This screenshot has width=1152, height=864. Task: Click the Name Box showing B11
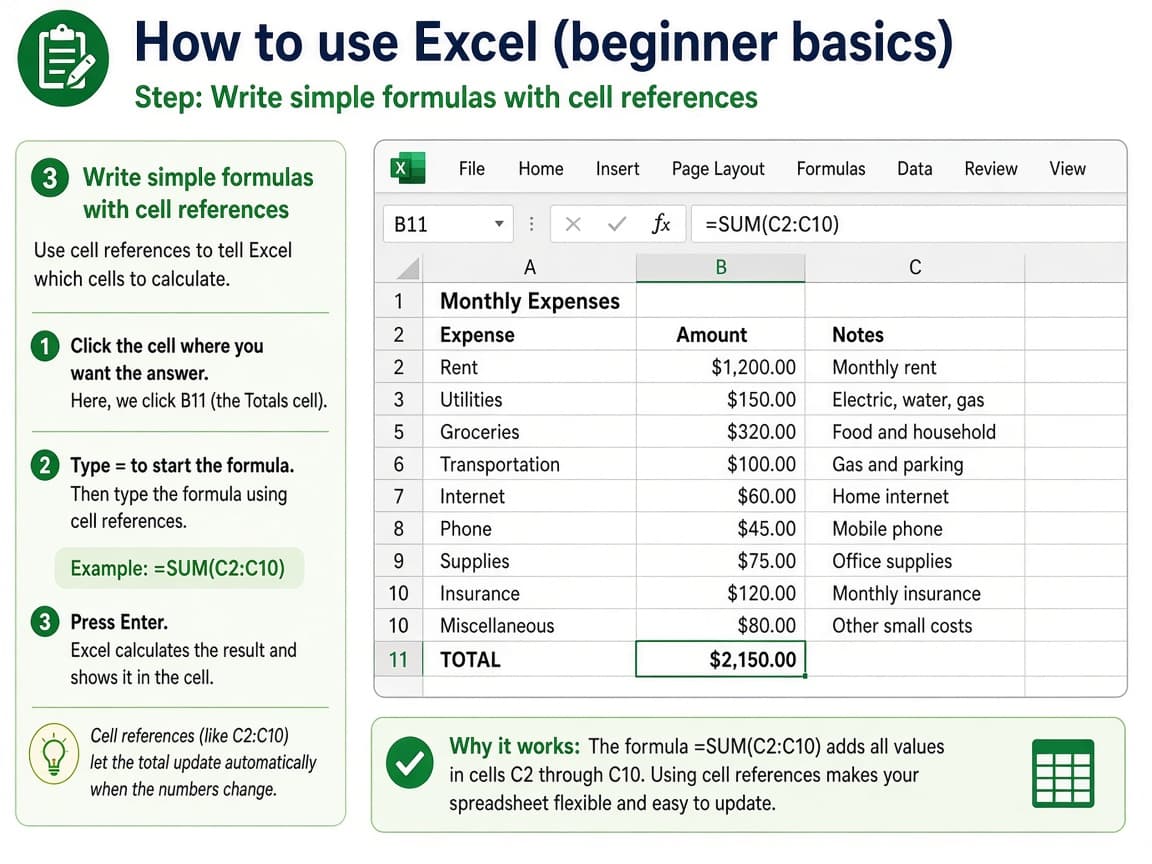tap(447, 224)
